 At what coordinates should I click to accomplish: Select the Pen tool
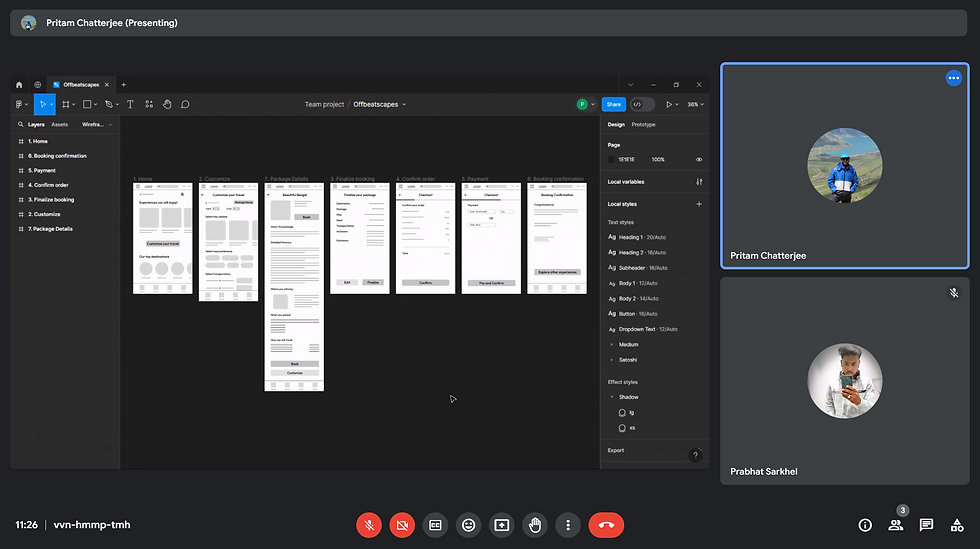click(109, 104)
